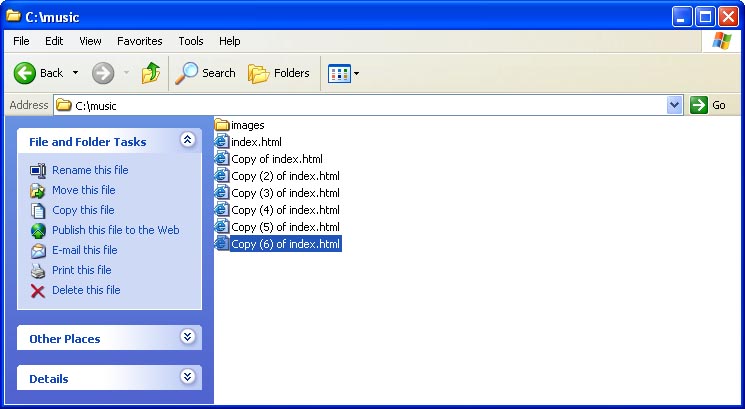Click the E-mail envelope icon
The width and height of the screenshot is (745, 409).
point(38,250)
